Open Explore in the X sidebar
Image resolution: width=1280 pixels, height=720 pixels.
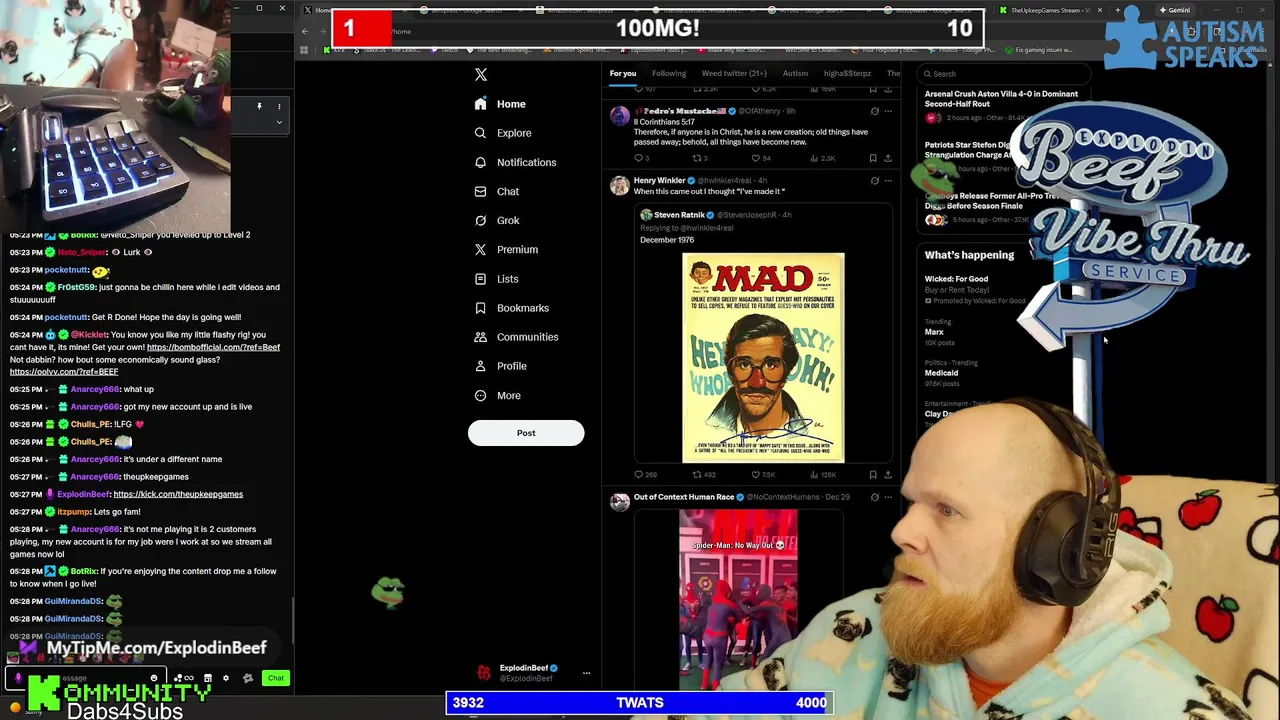[503, 133]
